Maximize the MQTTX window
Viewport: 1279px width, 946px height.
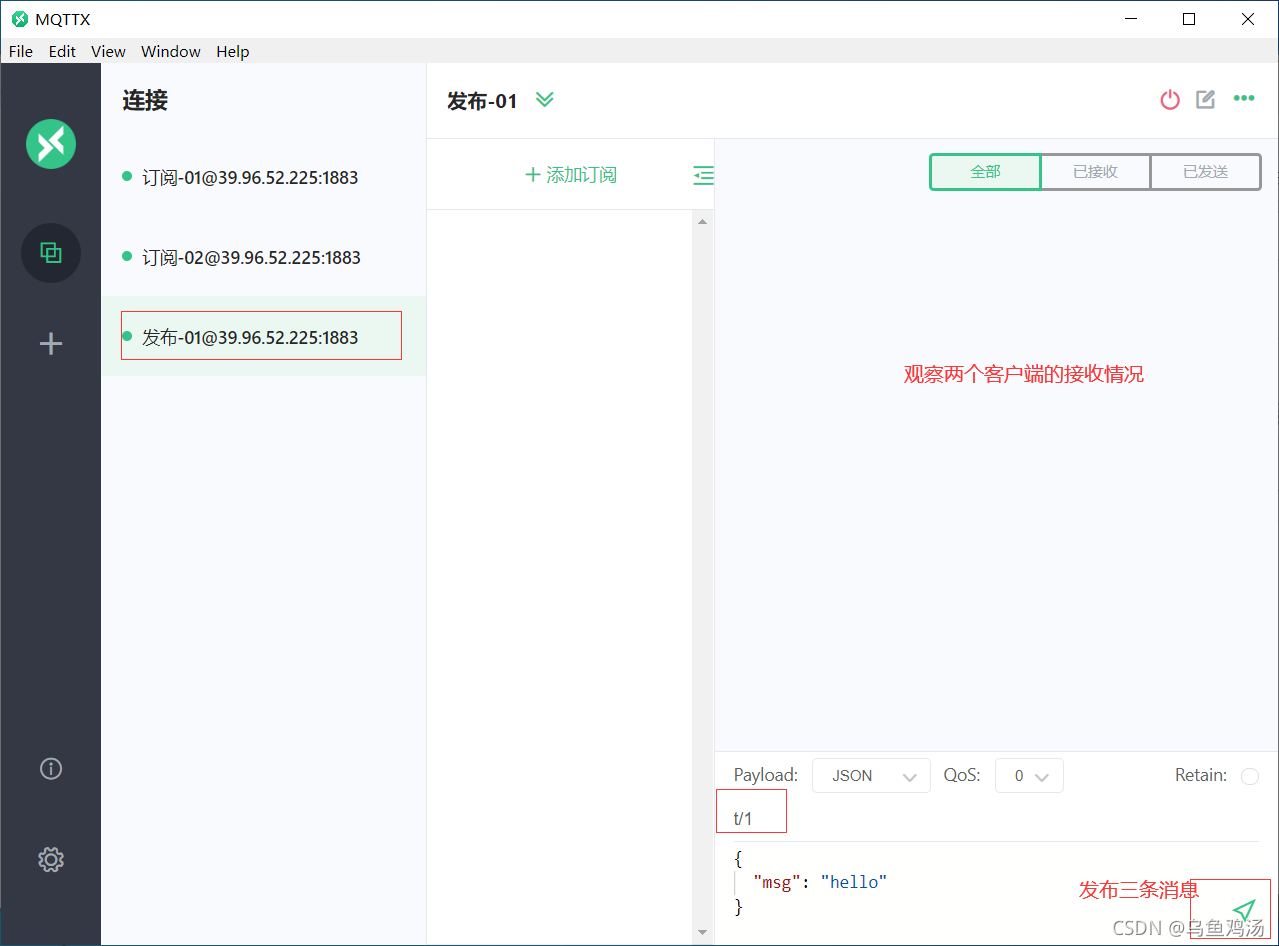click(x=1189, y=19)
